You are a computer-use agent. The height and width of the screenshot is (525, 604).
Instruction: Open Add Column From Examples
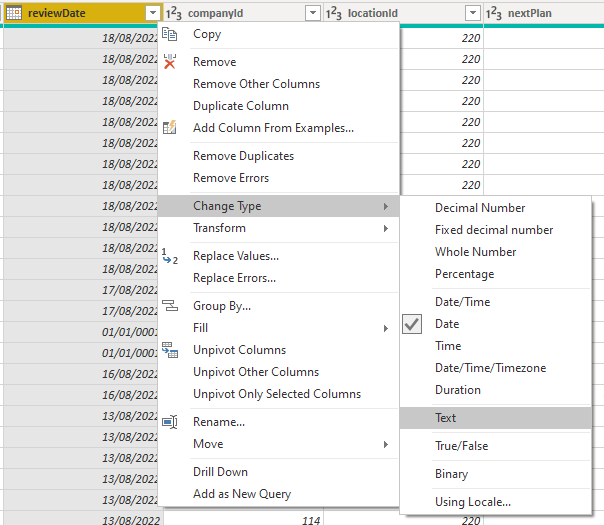click(278, 128)
